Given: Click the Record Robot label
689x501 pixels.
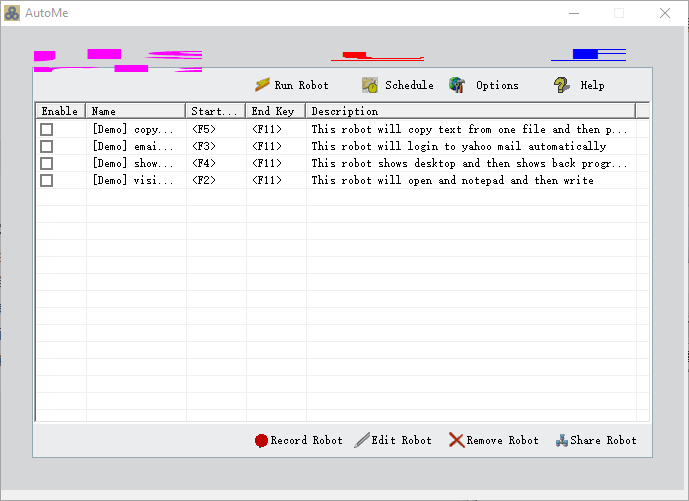Looking at the screenshot, I should (306, 440).
